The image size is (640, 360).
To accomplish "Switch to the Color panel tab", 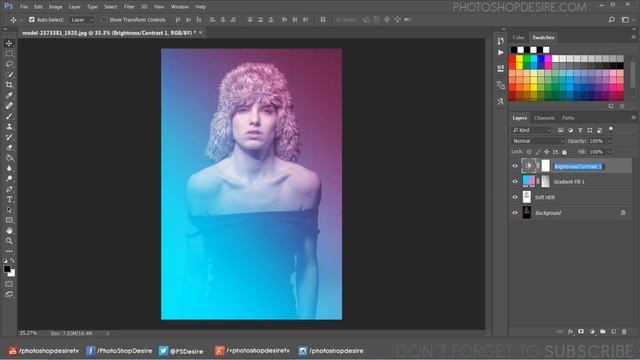I will (x=519, y=38).
